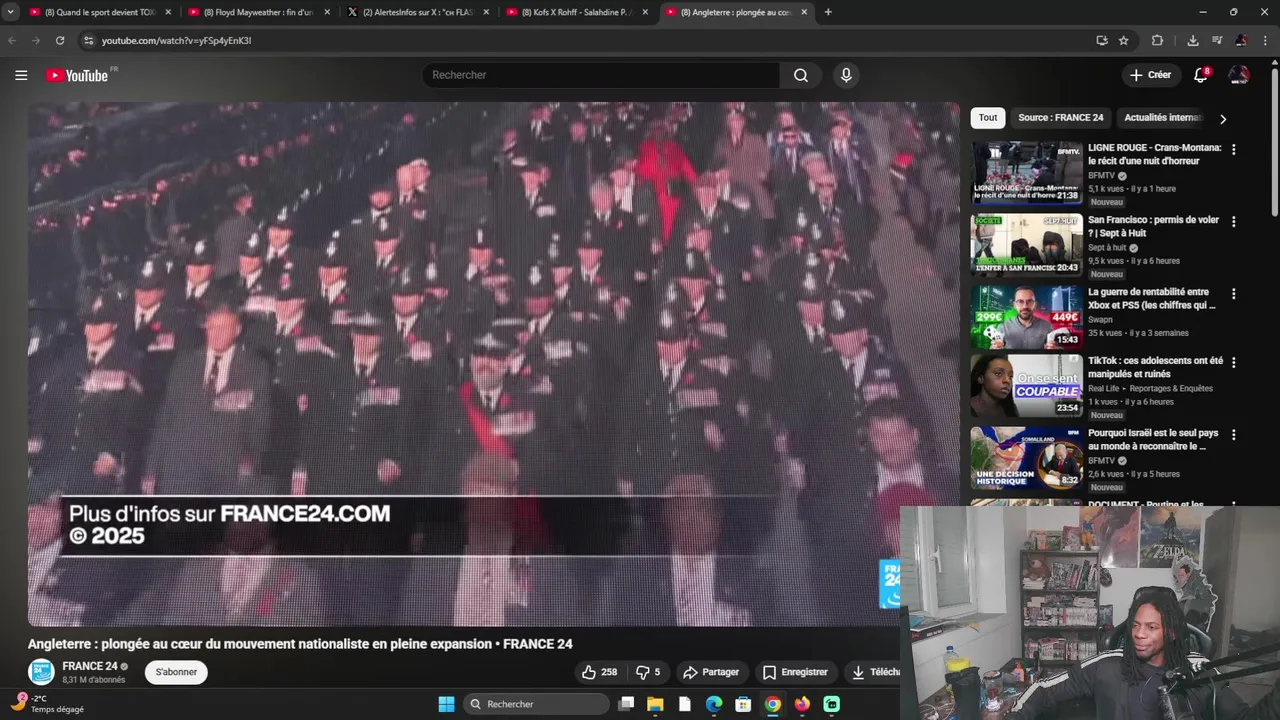Open options for San Francisco permis de voler video

[x=1233, y=221]
